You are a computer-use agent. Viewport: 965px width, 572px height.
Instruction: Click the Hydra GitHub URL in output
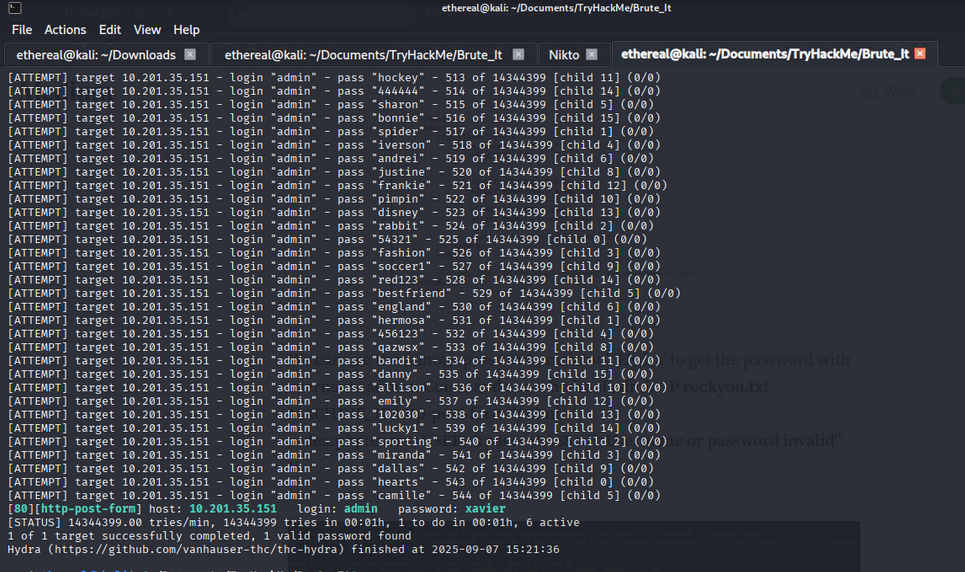tap(192, 549)
